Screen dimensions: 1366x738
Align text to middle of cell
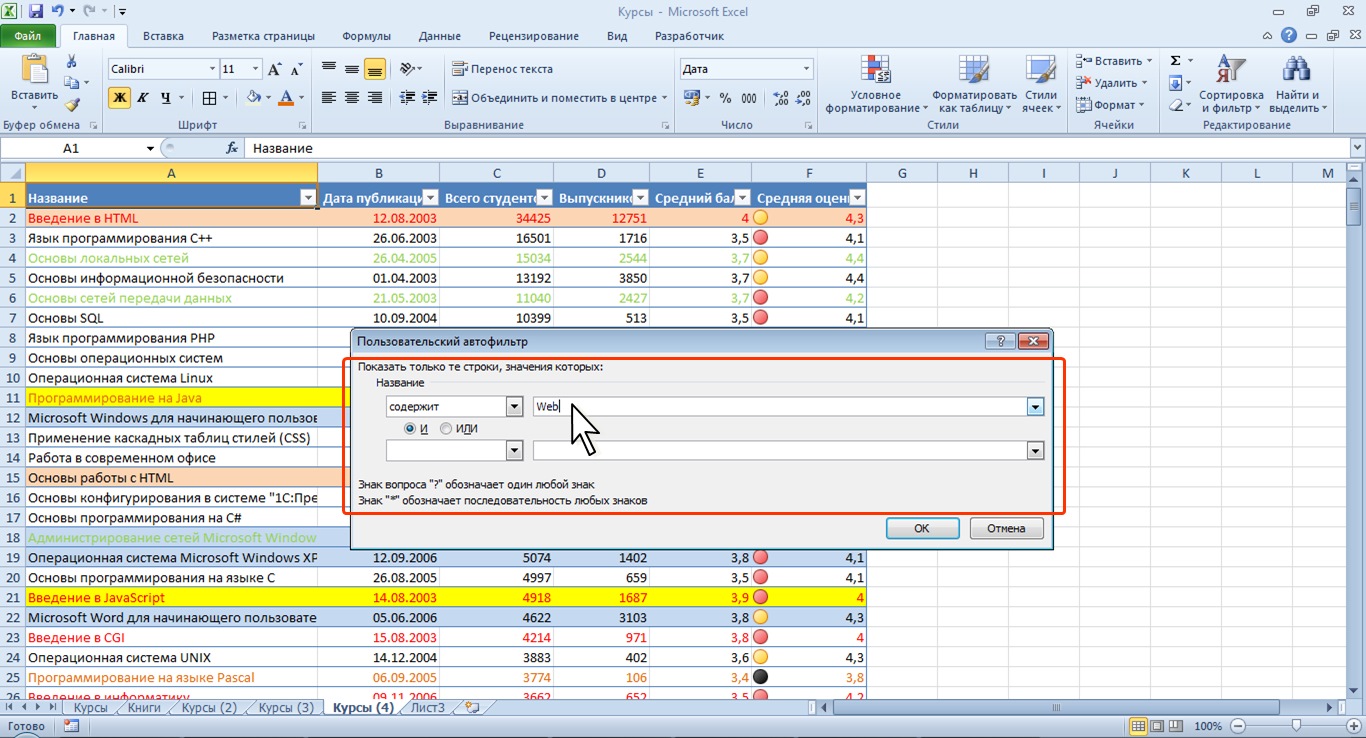(352, 69)
